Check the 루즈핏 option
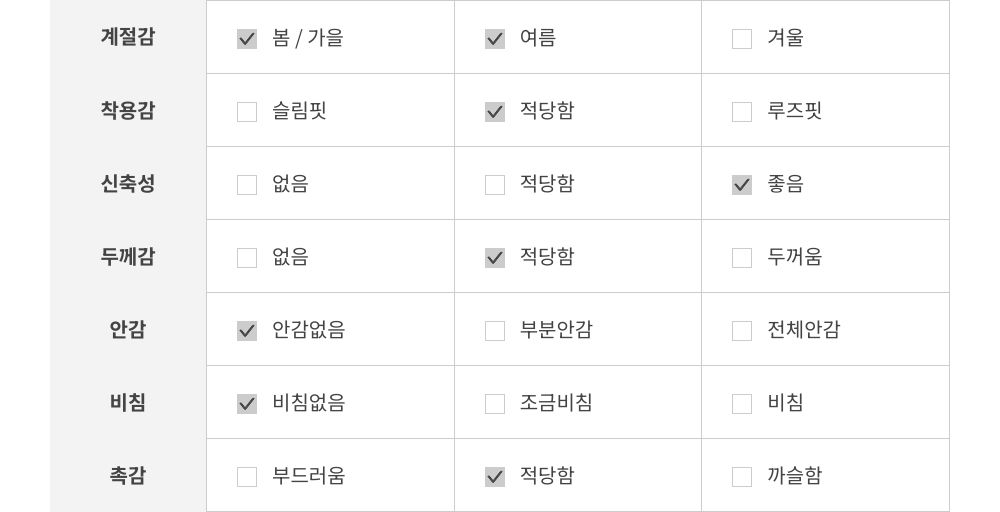1000x512 pixels. click(742, 112)
